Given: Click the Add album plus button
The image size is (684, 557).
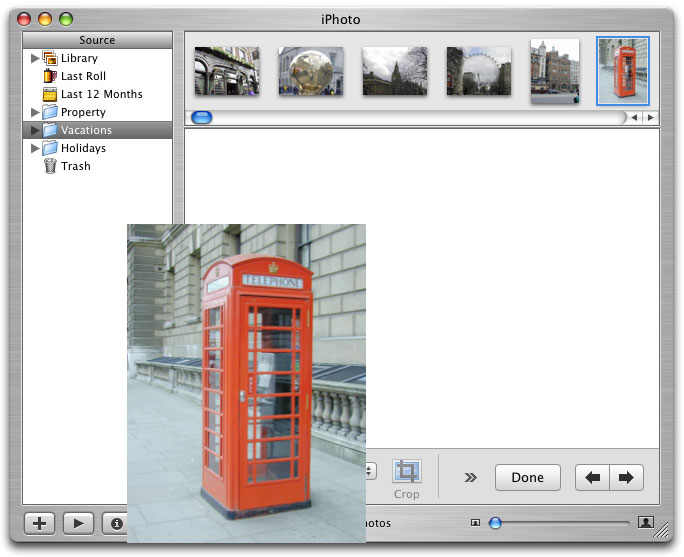Looking at the screenshot, I should (39, 523).
